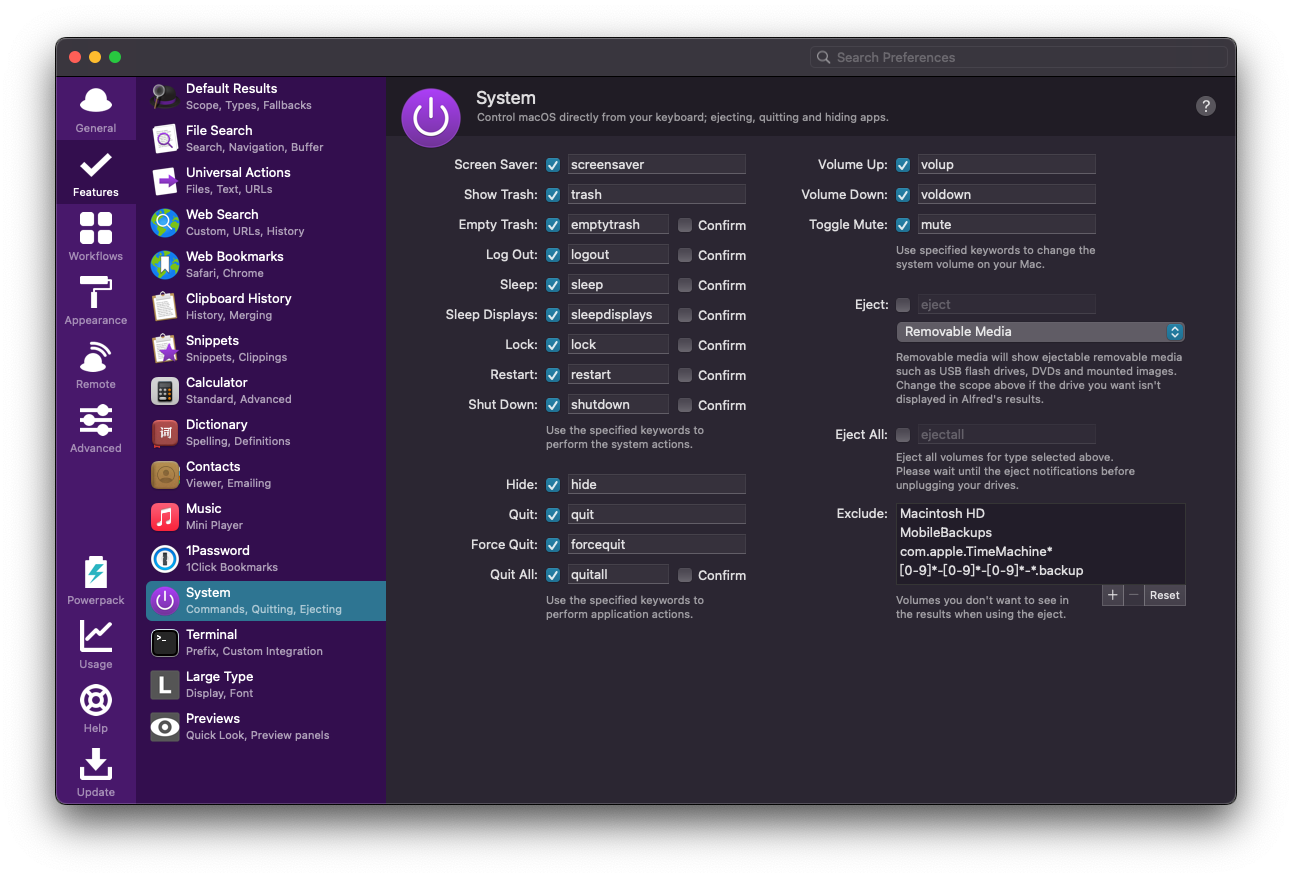This screenshot has height=878, width=1292.
Task: Open the General preferences icon
Action: click(96, 101)
